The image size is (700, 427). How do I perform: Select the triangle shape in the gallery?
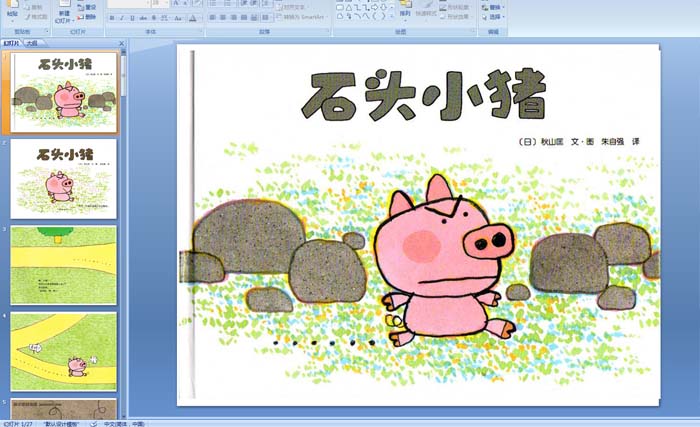click(348, 7)
